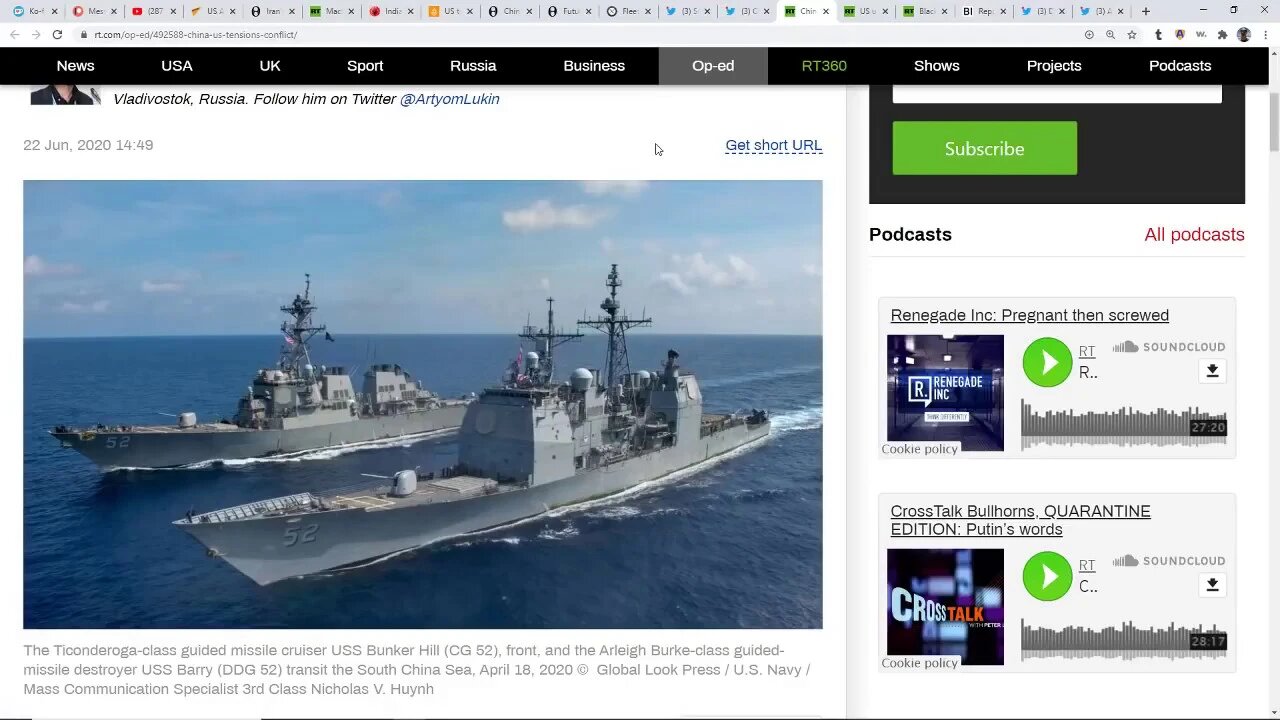Seek in the Renegade Inc waveform
The height and width of the screenshot is (720, 1280).
1124,425
